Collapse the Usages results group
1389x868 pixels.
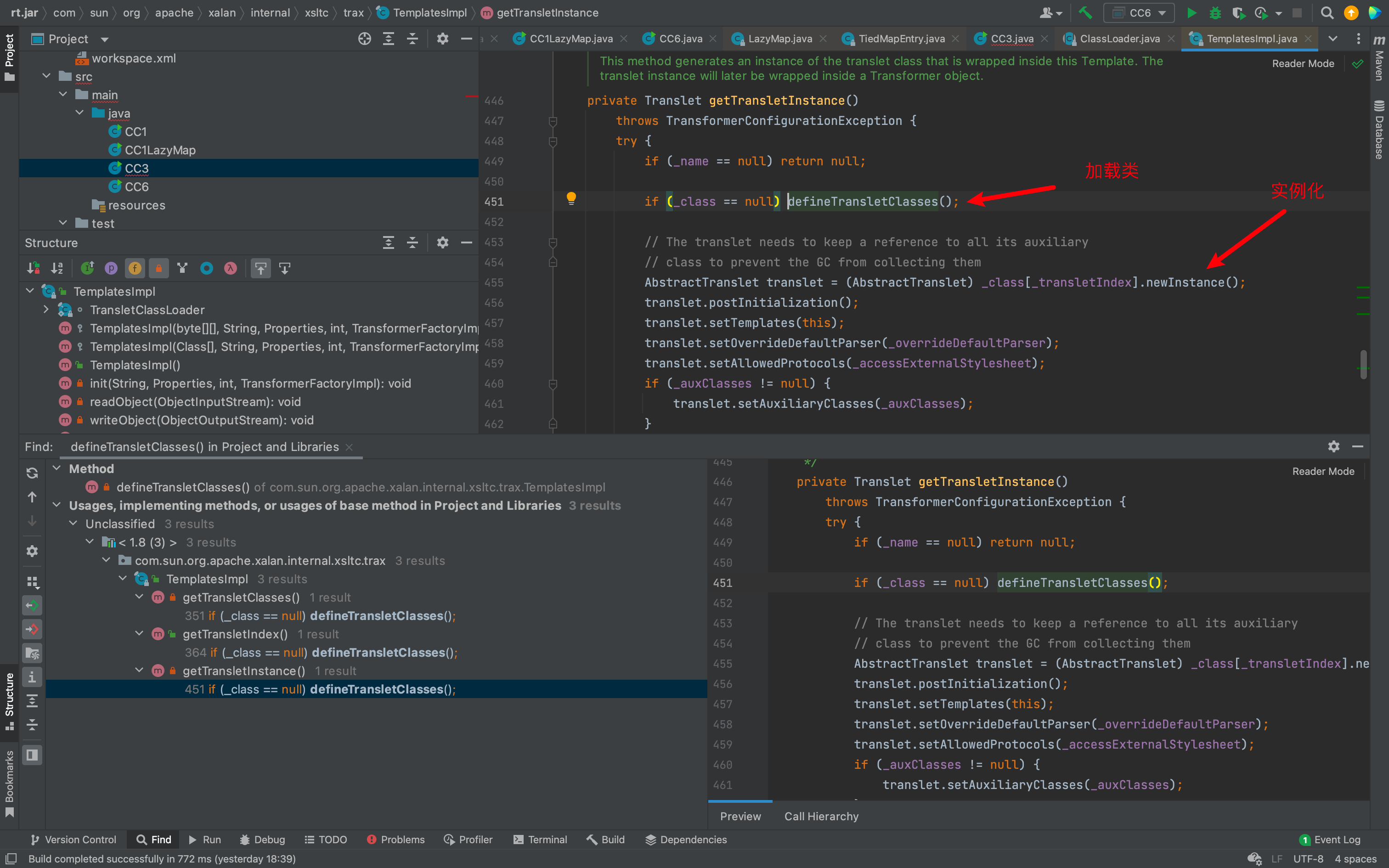[56, 505]
